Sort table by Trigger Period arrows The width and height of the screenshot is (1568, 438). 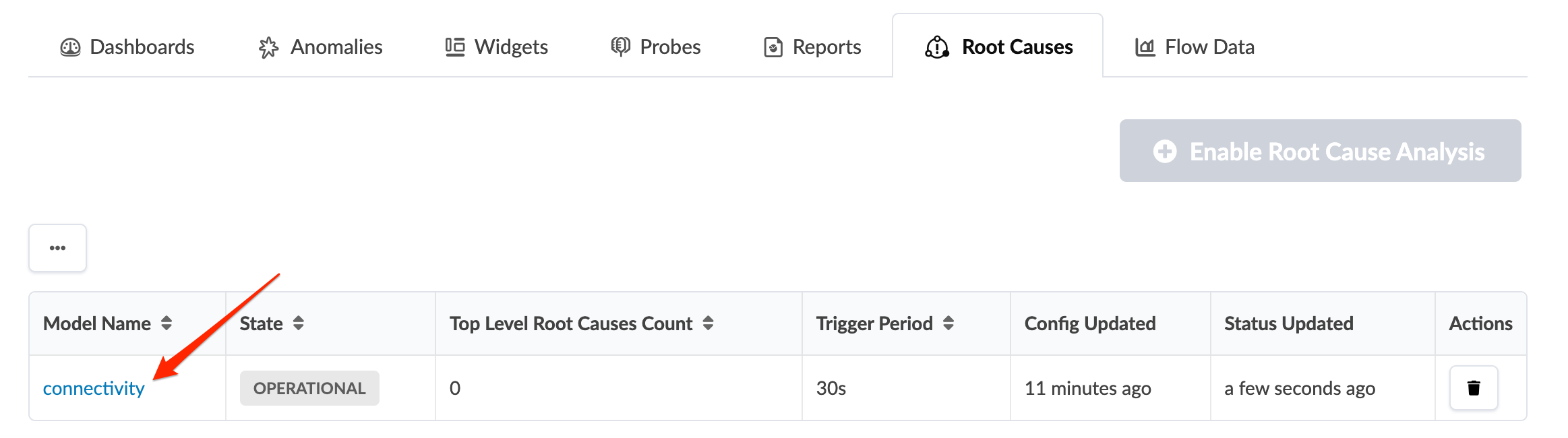948,323
